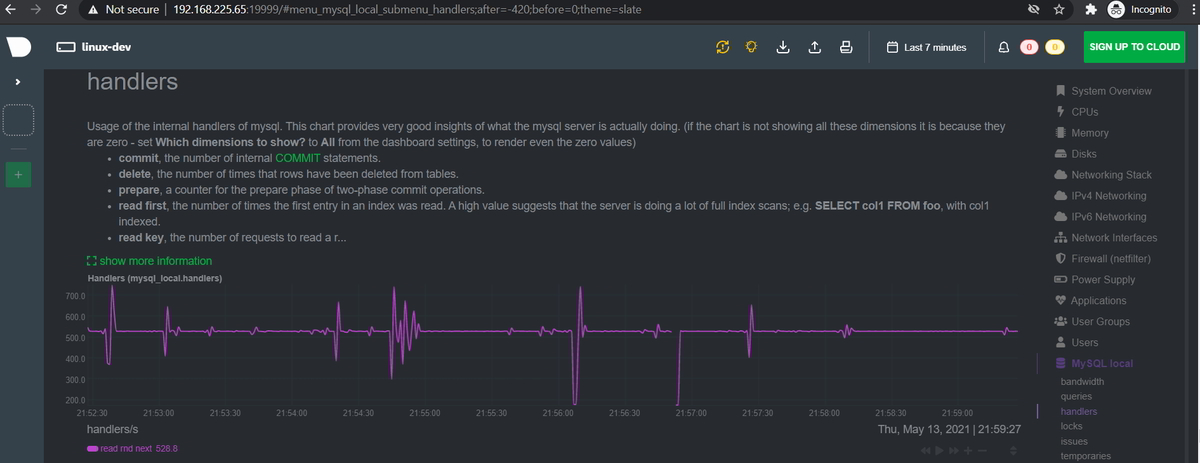Click the CPUs lightning bolt icon
Screen dimensions: 1200x463
point(1060,112)
